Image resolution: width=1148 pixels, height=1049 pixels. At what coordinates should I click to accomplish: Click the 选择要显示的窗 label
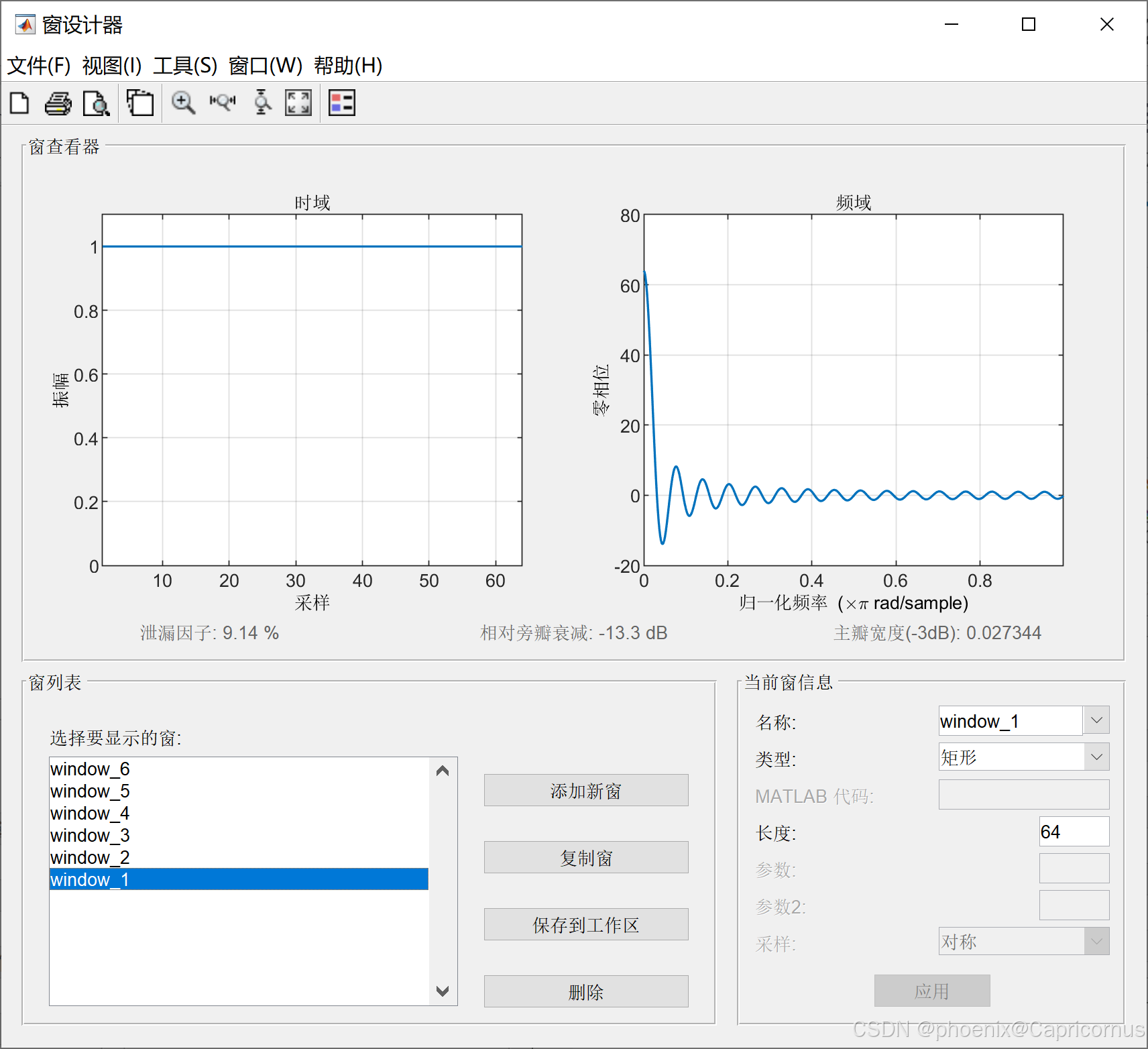[115, 738]
